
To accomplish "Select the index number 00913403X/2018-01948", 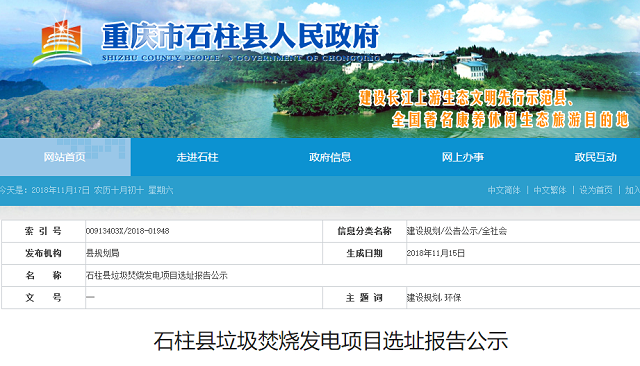I will (x=127, y=231).
